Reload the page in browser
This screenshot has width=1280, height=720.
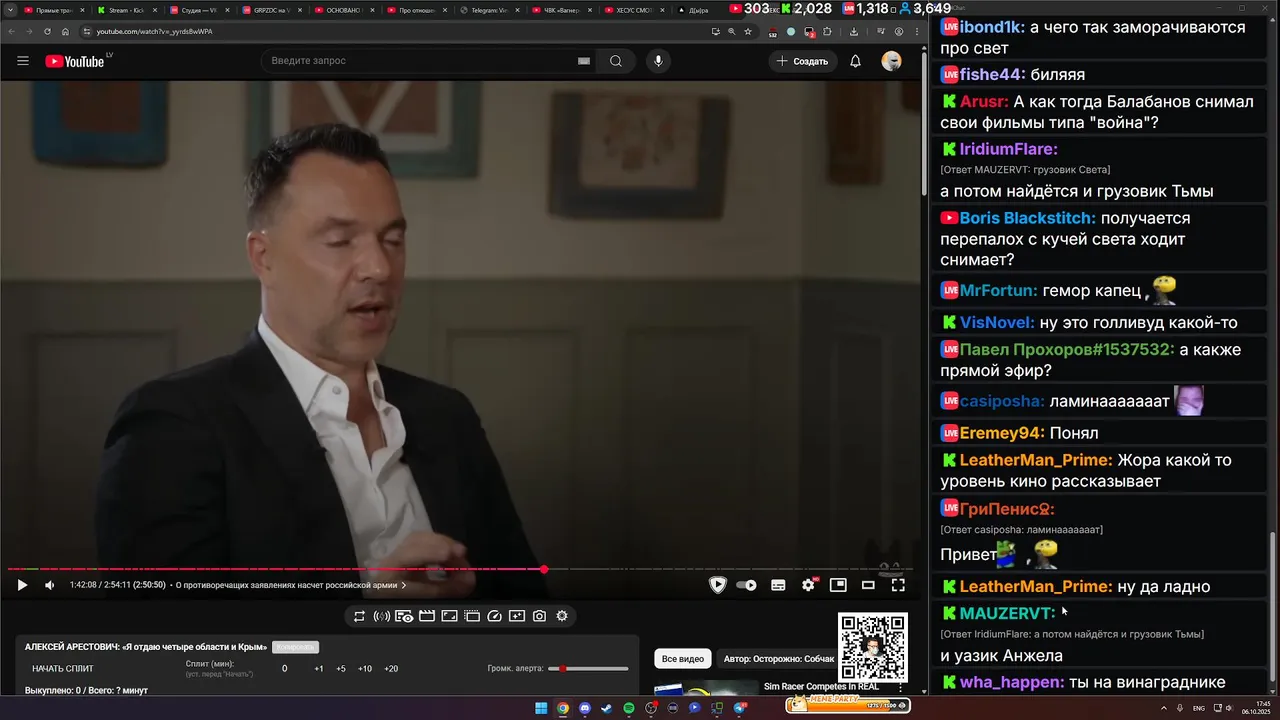click(47, 31)
